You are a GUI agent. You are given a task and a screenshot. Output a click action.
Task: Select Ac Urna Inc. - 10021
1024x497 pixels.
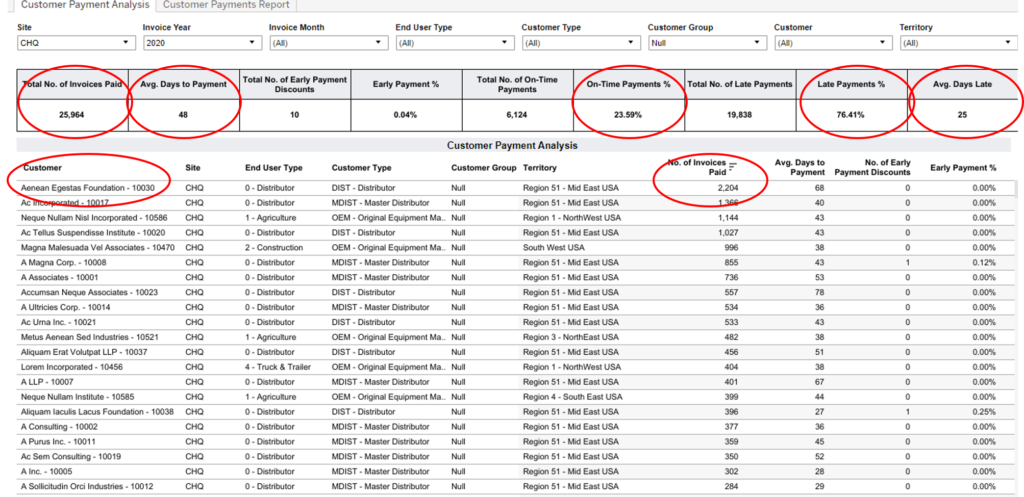[x=57, y=322]
